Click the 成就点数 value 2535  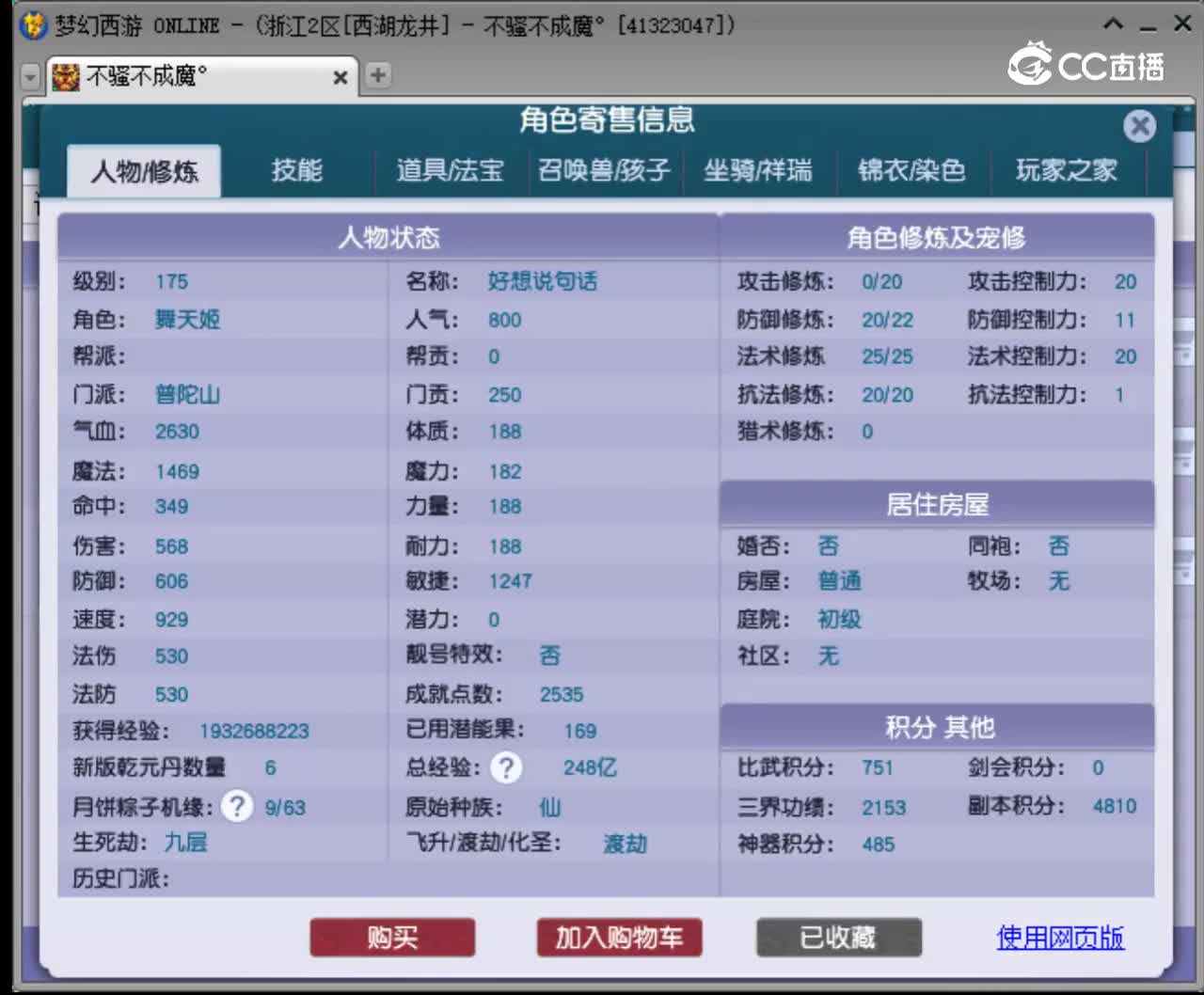point(562,695)
